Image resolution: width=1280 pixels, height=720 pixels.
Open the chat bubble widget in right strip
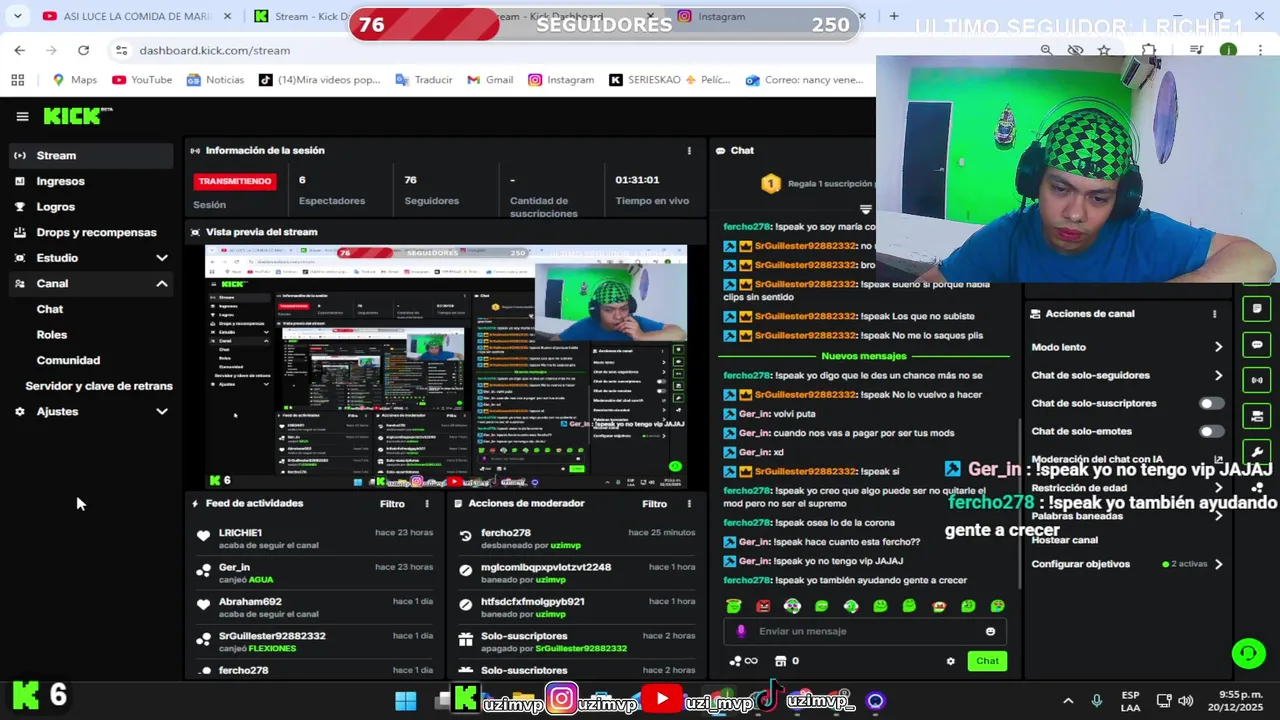(x=1257, y=344)
